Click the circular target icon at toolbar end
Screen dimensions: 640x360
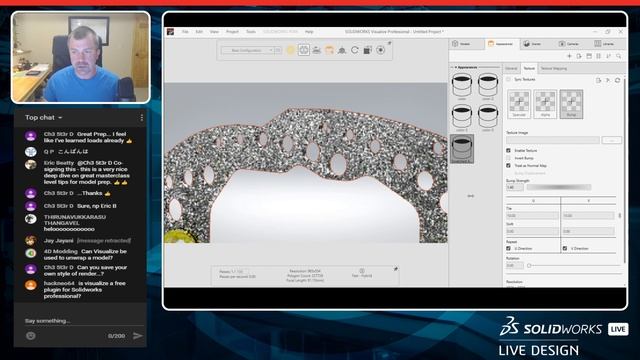tap(380, 50)
